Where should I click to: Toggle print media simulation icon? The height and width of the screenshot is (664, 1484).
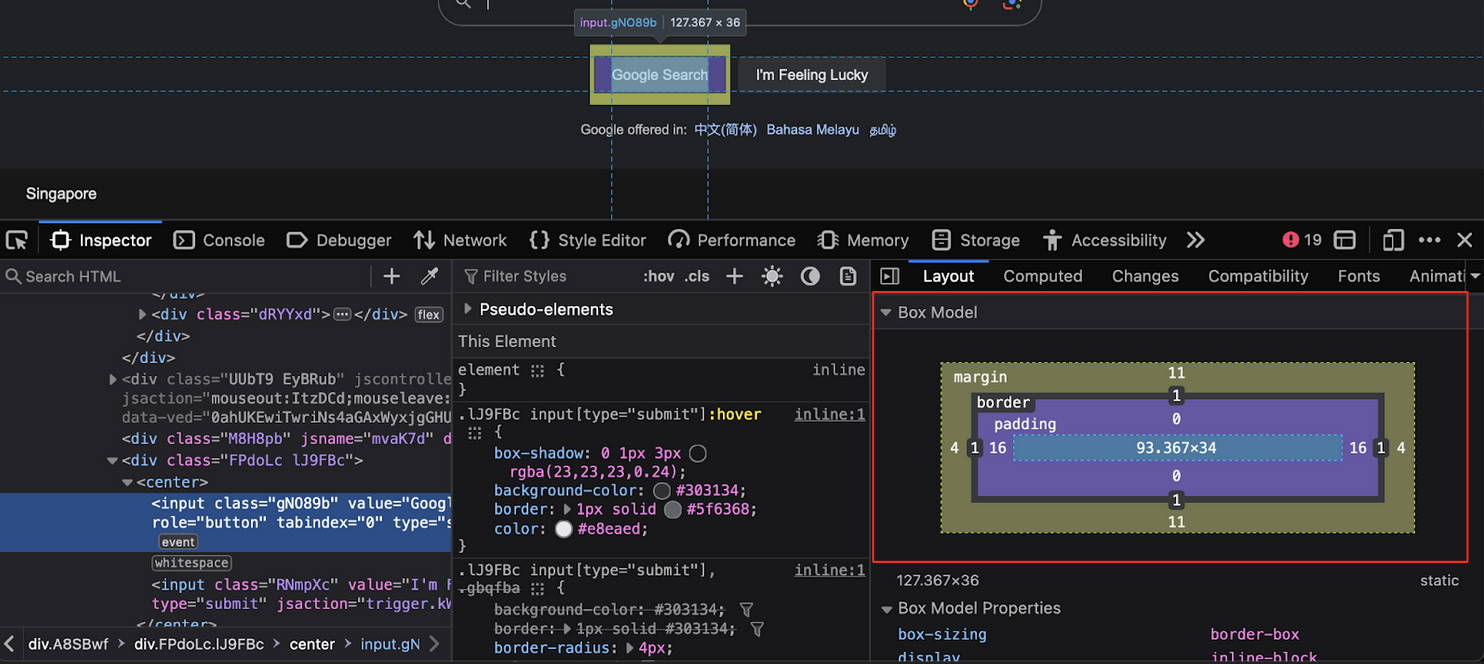click(848, 276)
